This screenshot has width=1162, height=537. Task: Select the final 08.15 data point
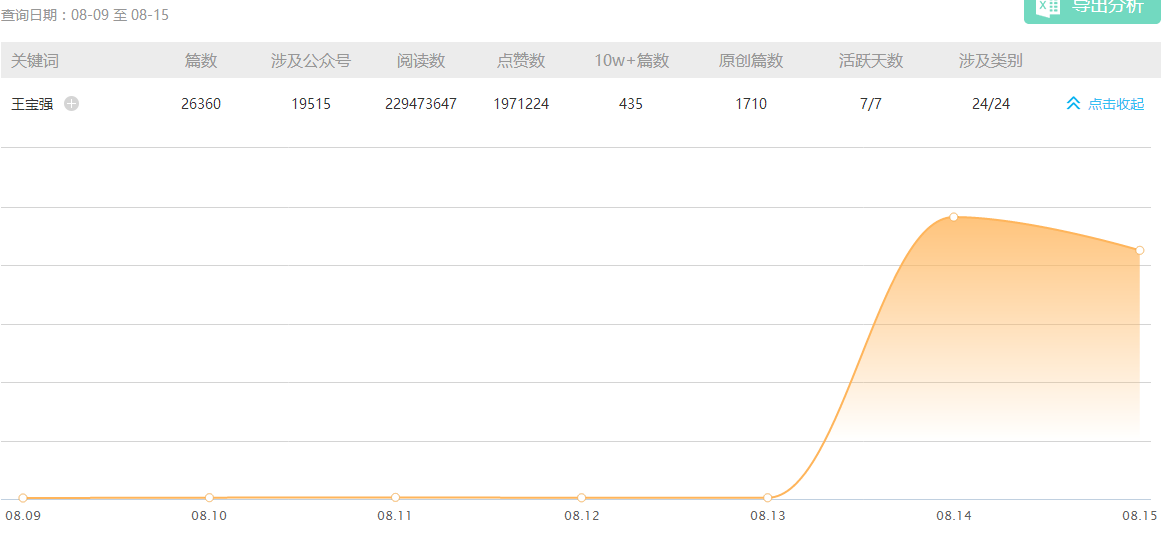point(1139,250)
